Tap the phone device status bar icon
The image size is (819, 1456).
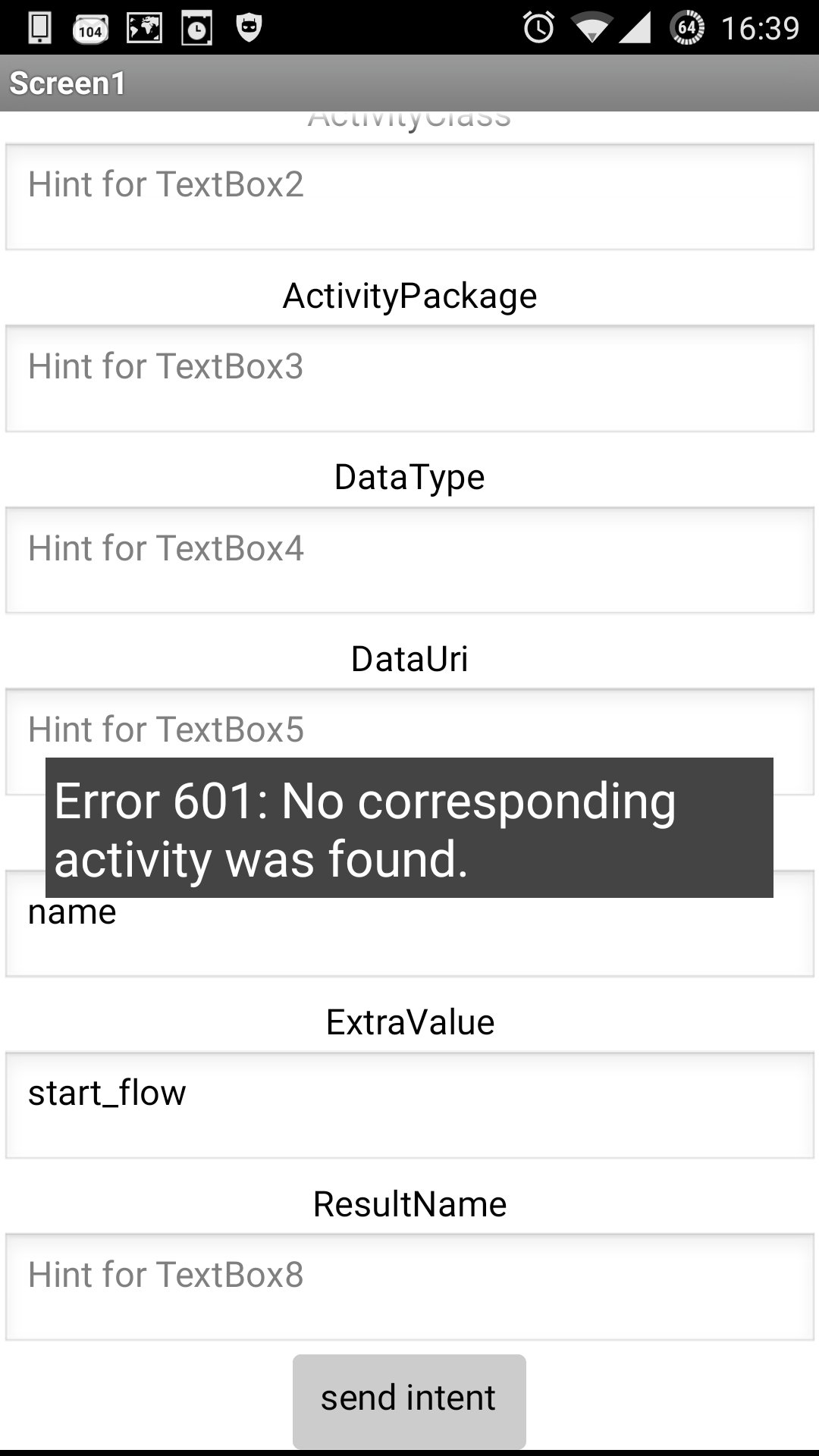point(39,28)
